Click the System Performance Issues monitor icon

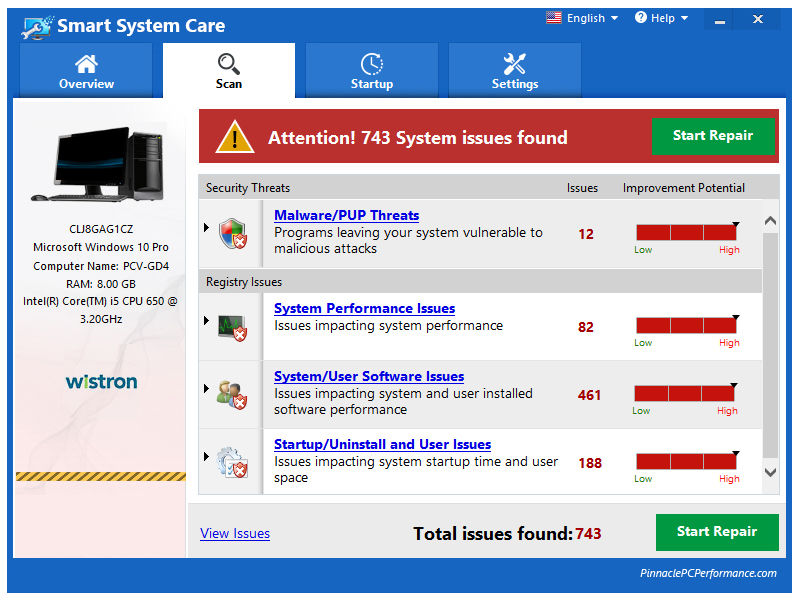232,327
